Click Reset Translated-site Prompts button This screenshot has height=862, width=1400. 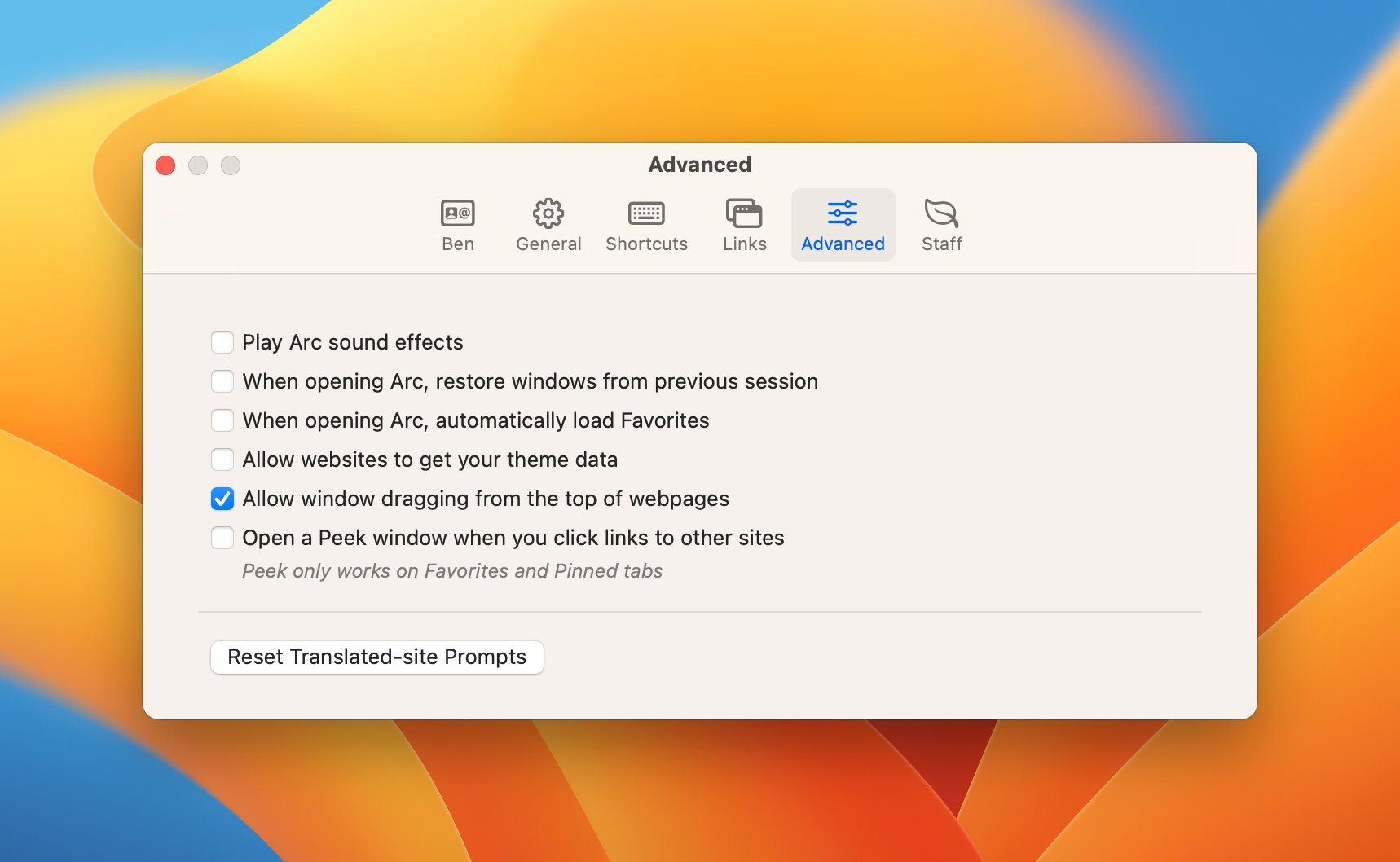tap(377, 657)
